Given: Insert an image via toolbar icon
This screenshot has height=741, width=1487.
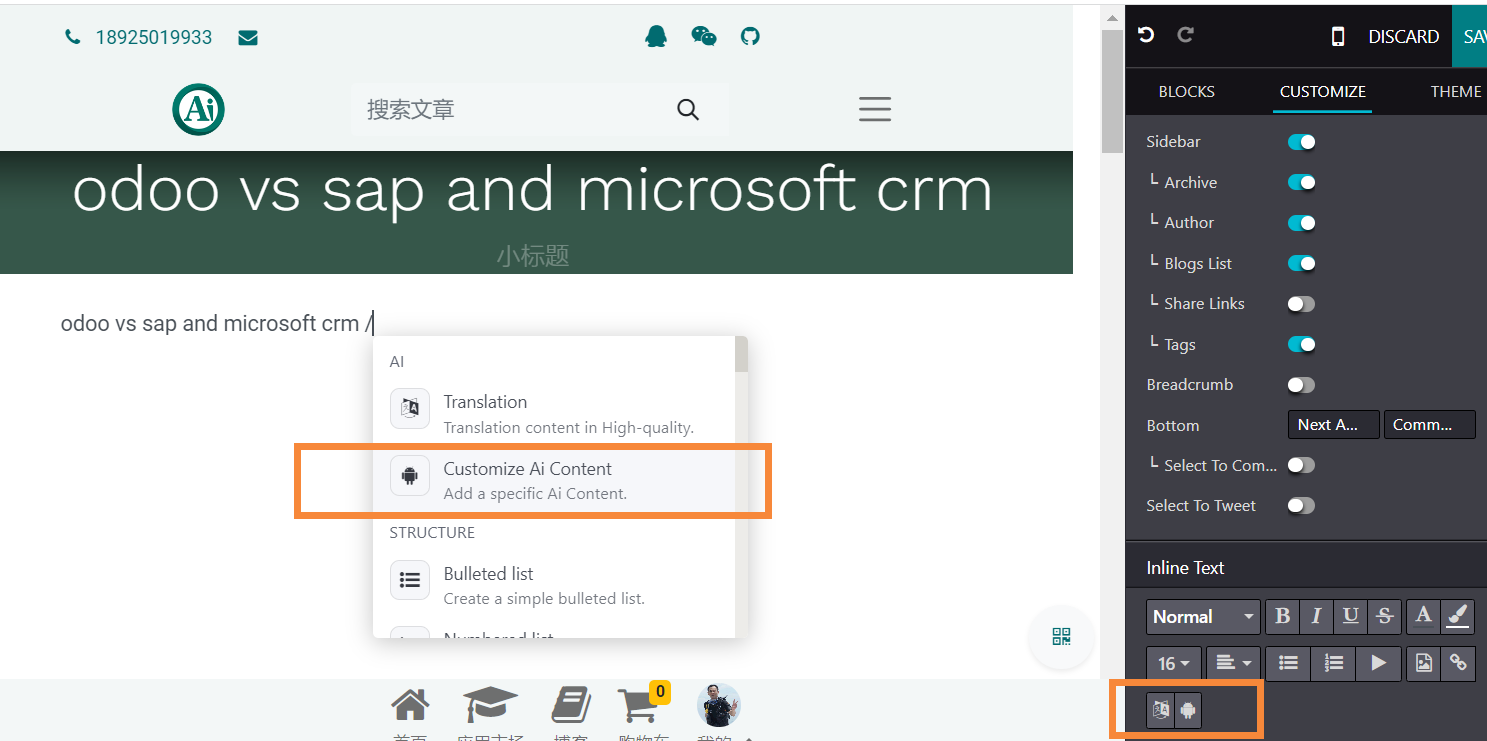Looking at the screenshot, I should tap(1424, 662).
